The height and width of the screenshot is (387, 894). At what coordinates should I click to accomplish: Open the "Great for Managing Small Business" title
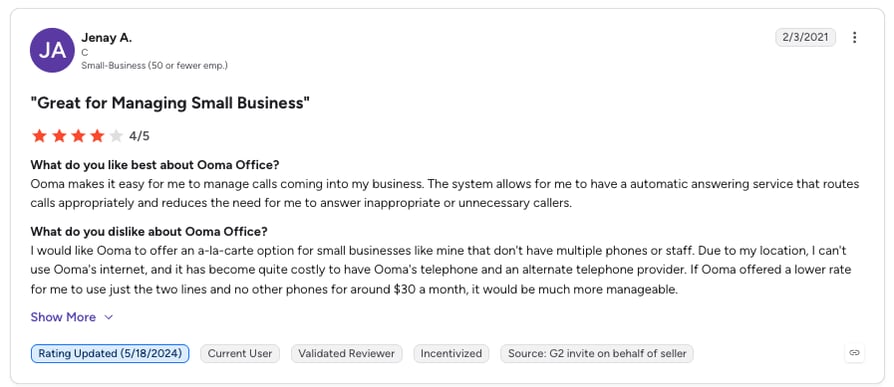(x=170, y=103)
